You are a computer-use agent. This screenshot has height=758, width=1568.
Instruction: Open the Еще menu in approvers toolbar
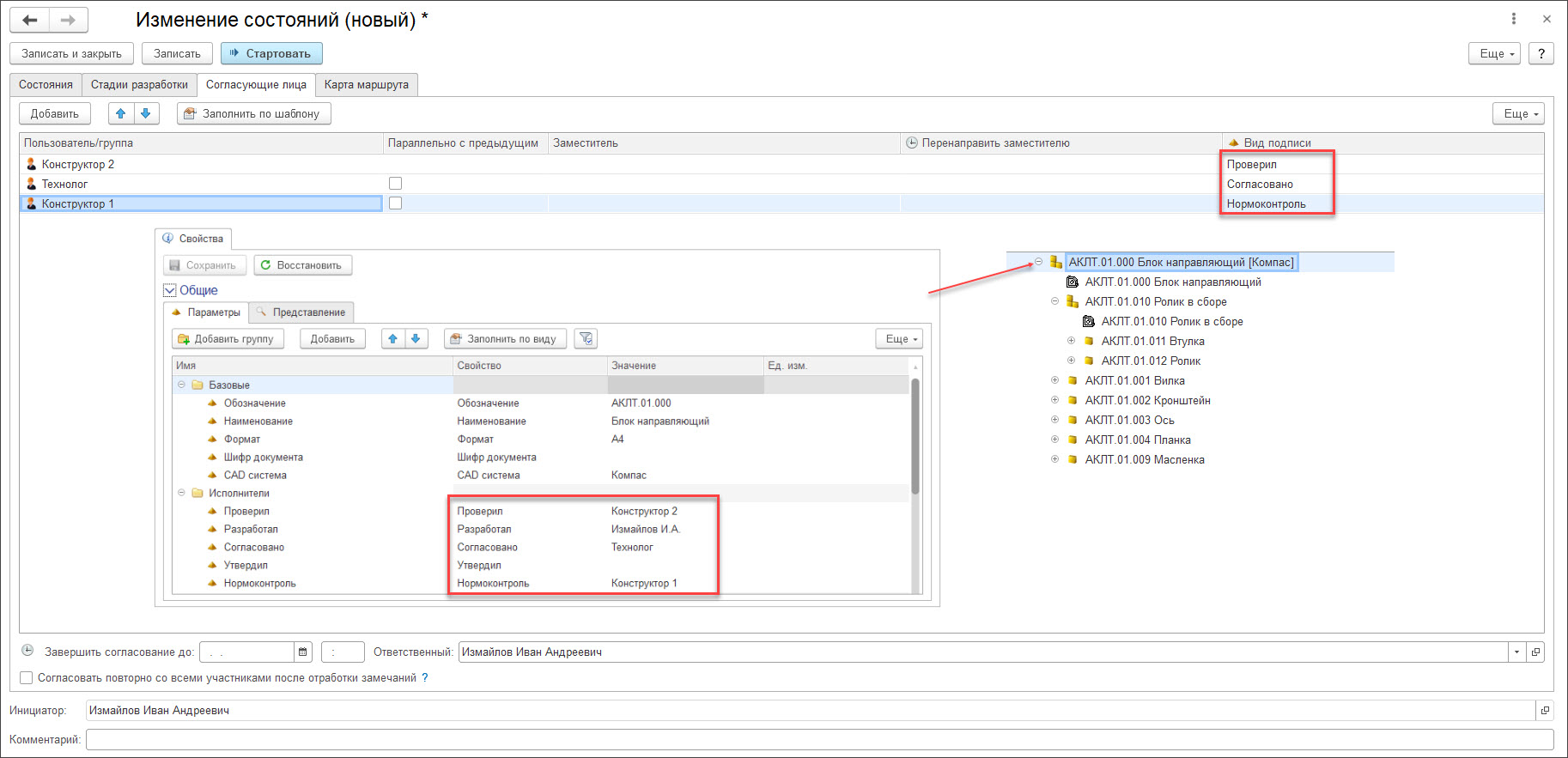(1518, 113)
